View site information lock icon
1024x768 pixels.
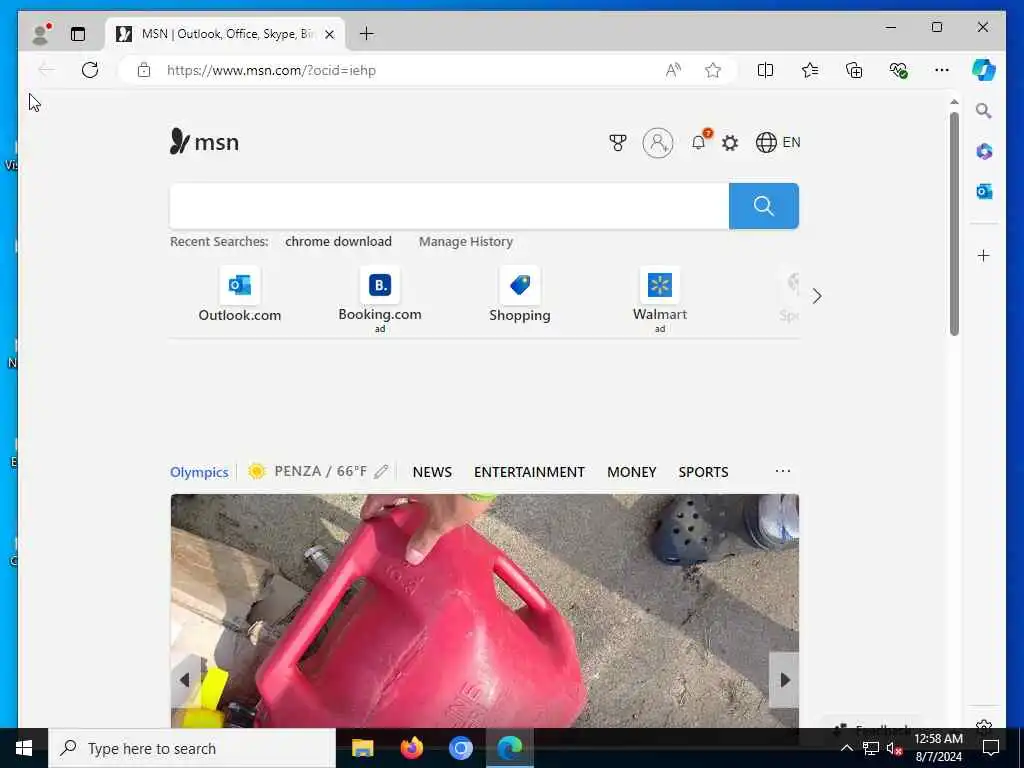point(144,70)
